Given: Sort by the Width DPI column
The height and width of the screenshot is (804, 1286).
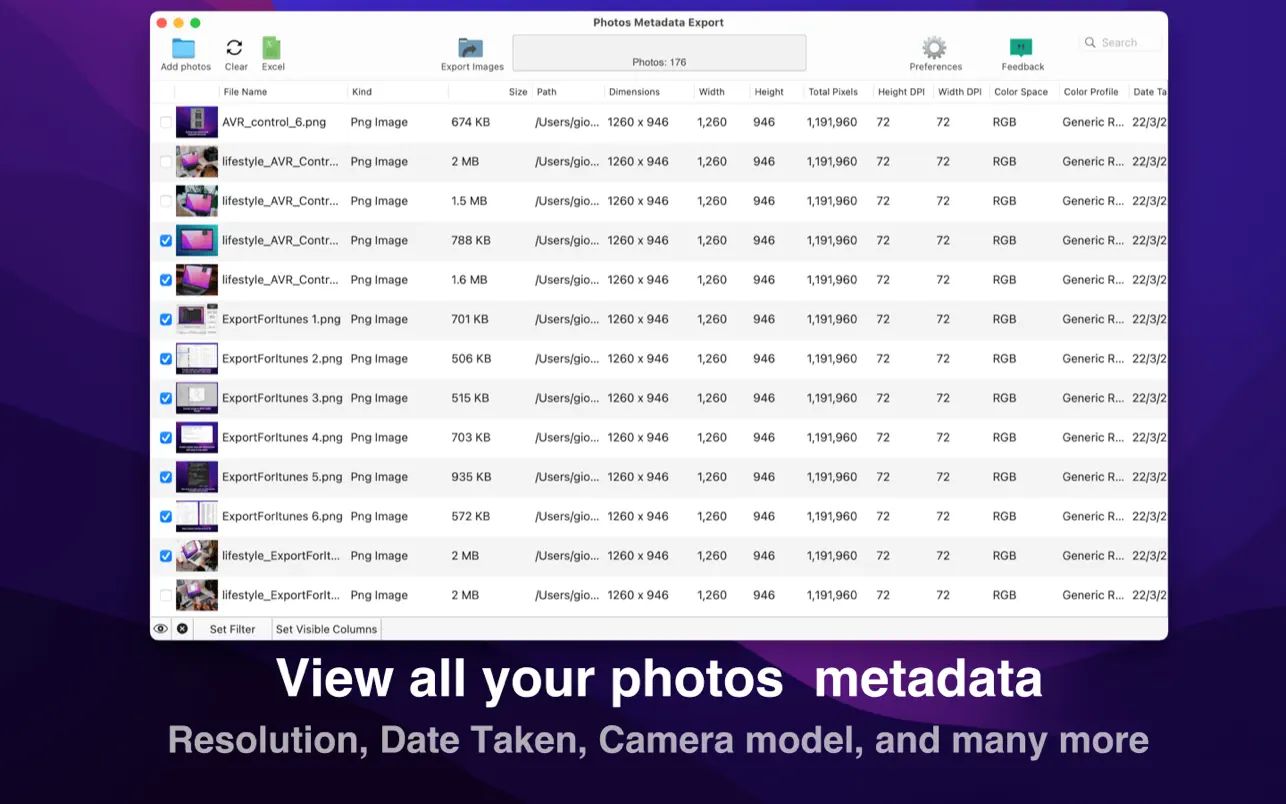Looking at the screenshot, I should pos(958,91).
